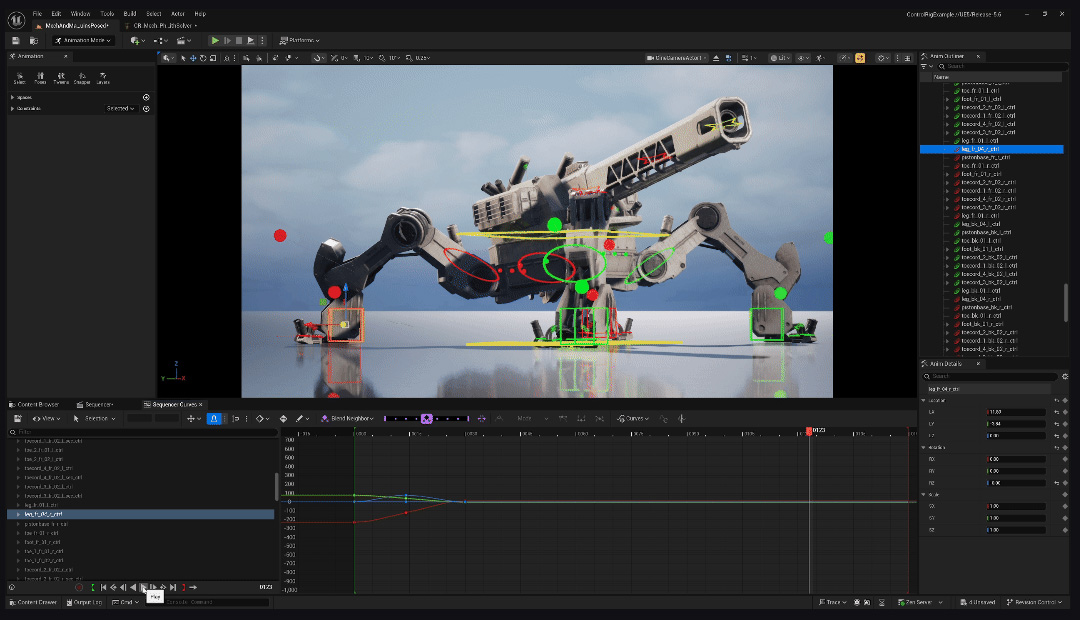Select the Poses tool in Animation panel

(x=40, y=77)
